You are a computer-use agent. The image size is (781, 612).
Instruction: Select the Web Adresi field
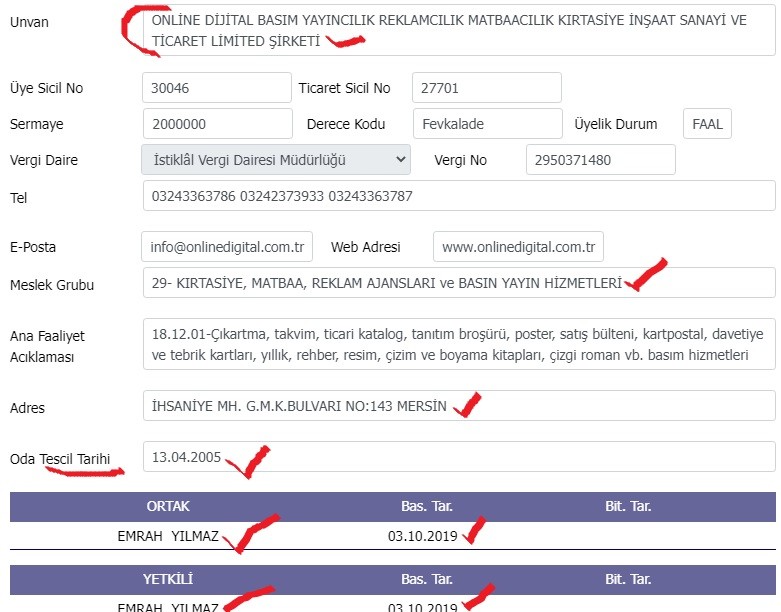[518, 246]
